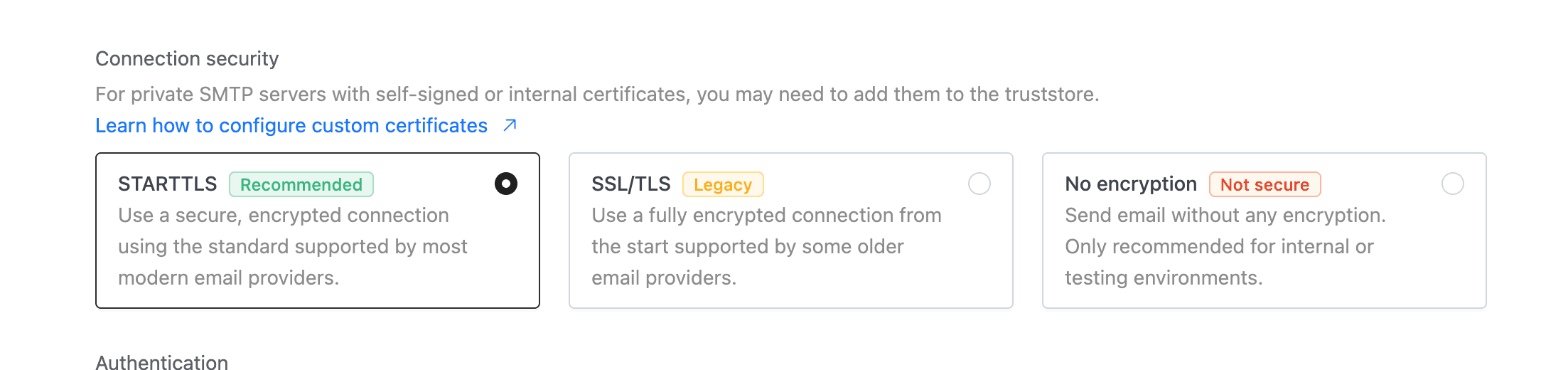Click the Connection security heading
1568x370 pixels.
[x=187, y=58]
